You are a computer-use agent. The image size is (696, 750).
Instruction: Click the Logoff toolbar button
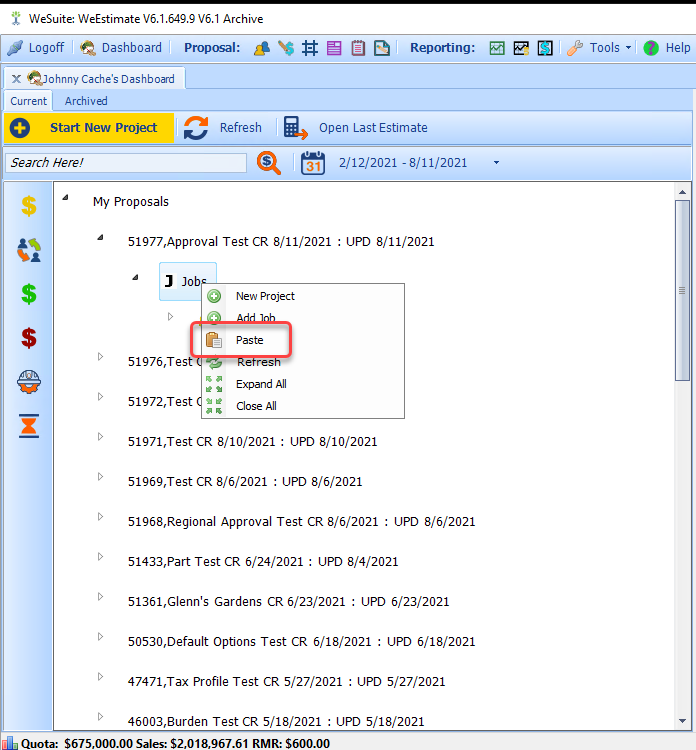(x=36, y=48)
